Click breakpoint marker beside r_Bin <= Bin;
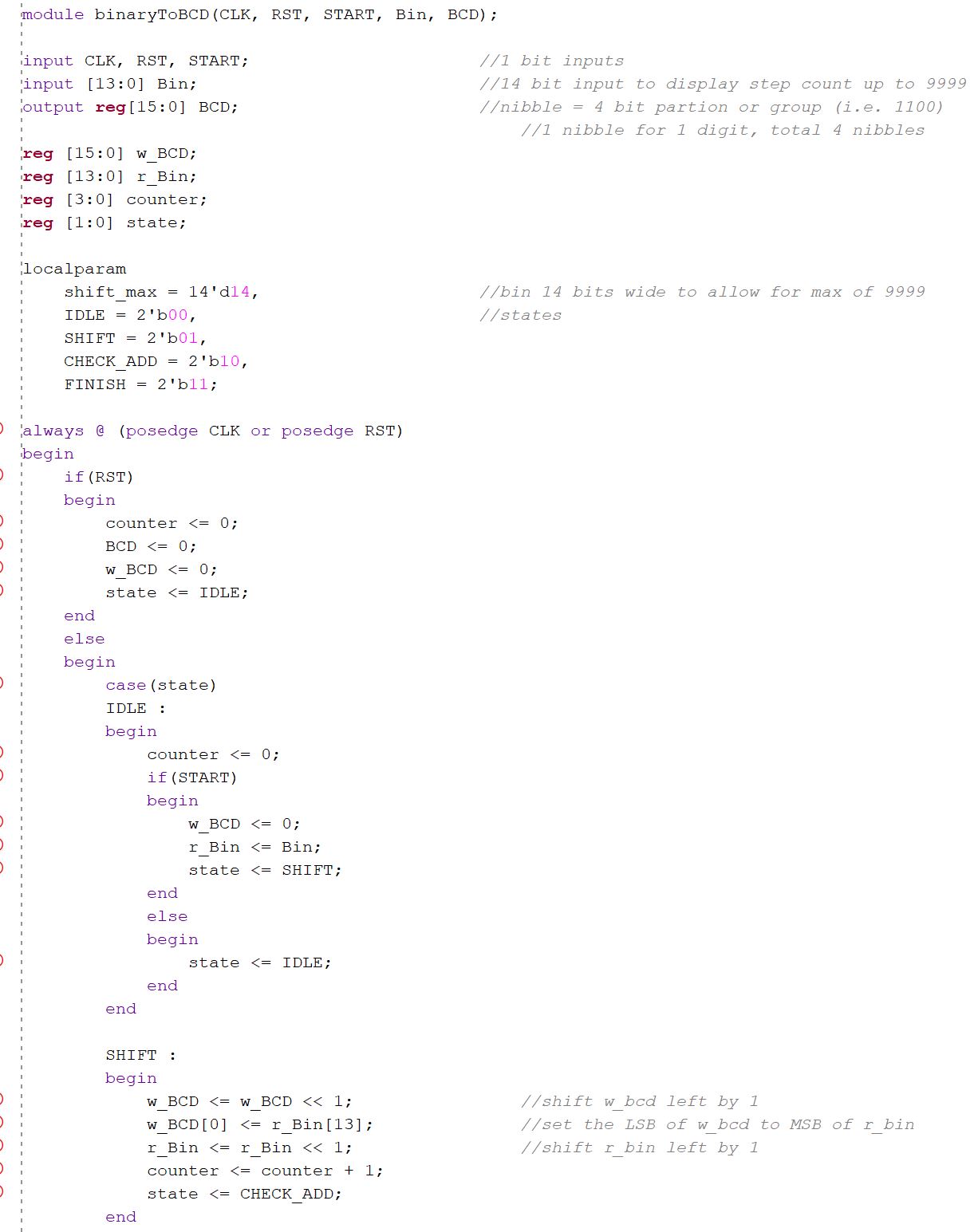 pyautogui.click(x=2, y=844)
